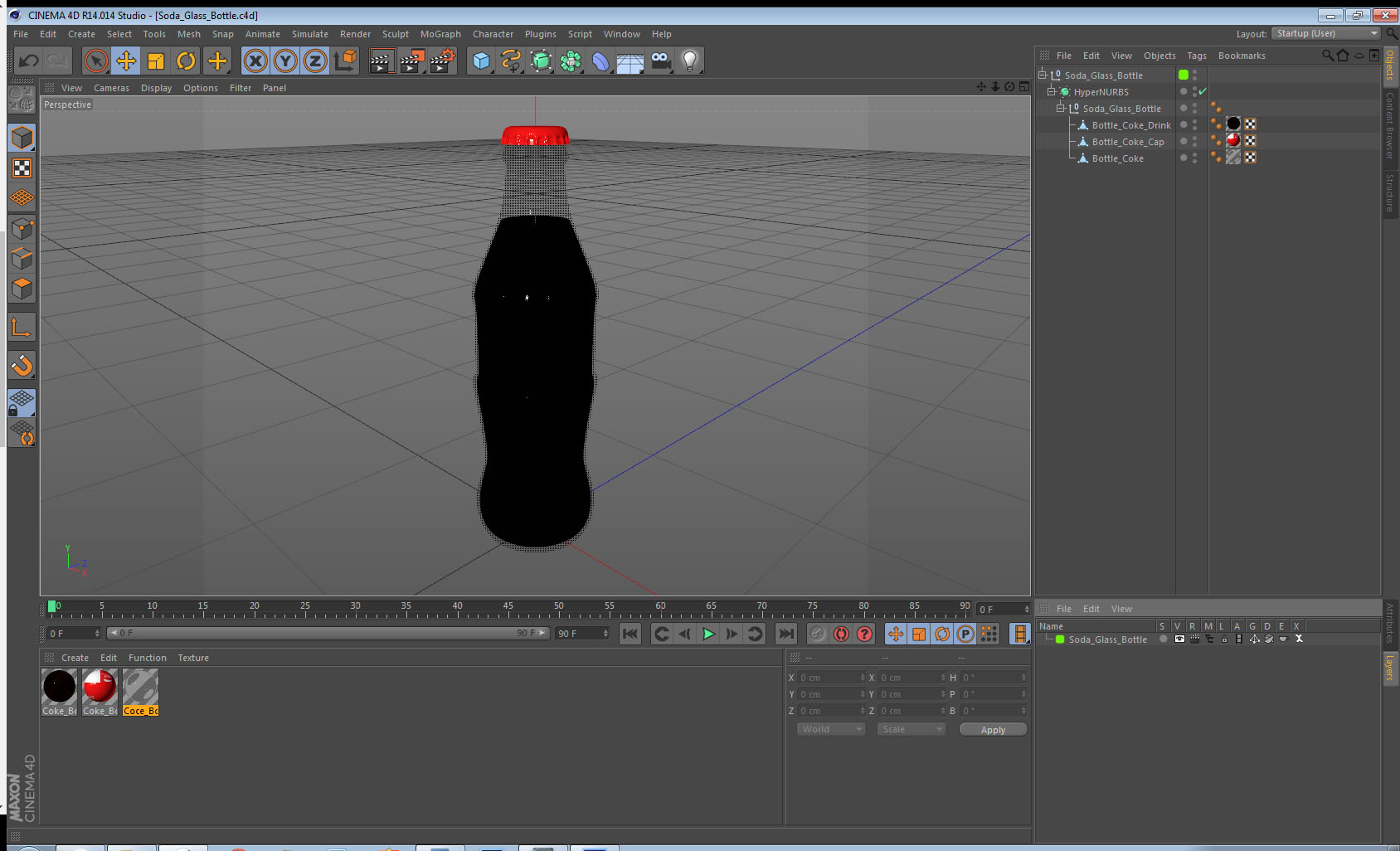The height and width of the screenshot is (851, 1400).
Task: Toggle the locked workplane icon
Action: [22, 403]
